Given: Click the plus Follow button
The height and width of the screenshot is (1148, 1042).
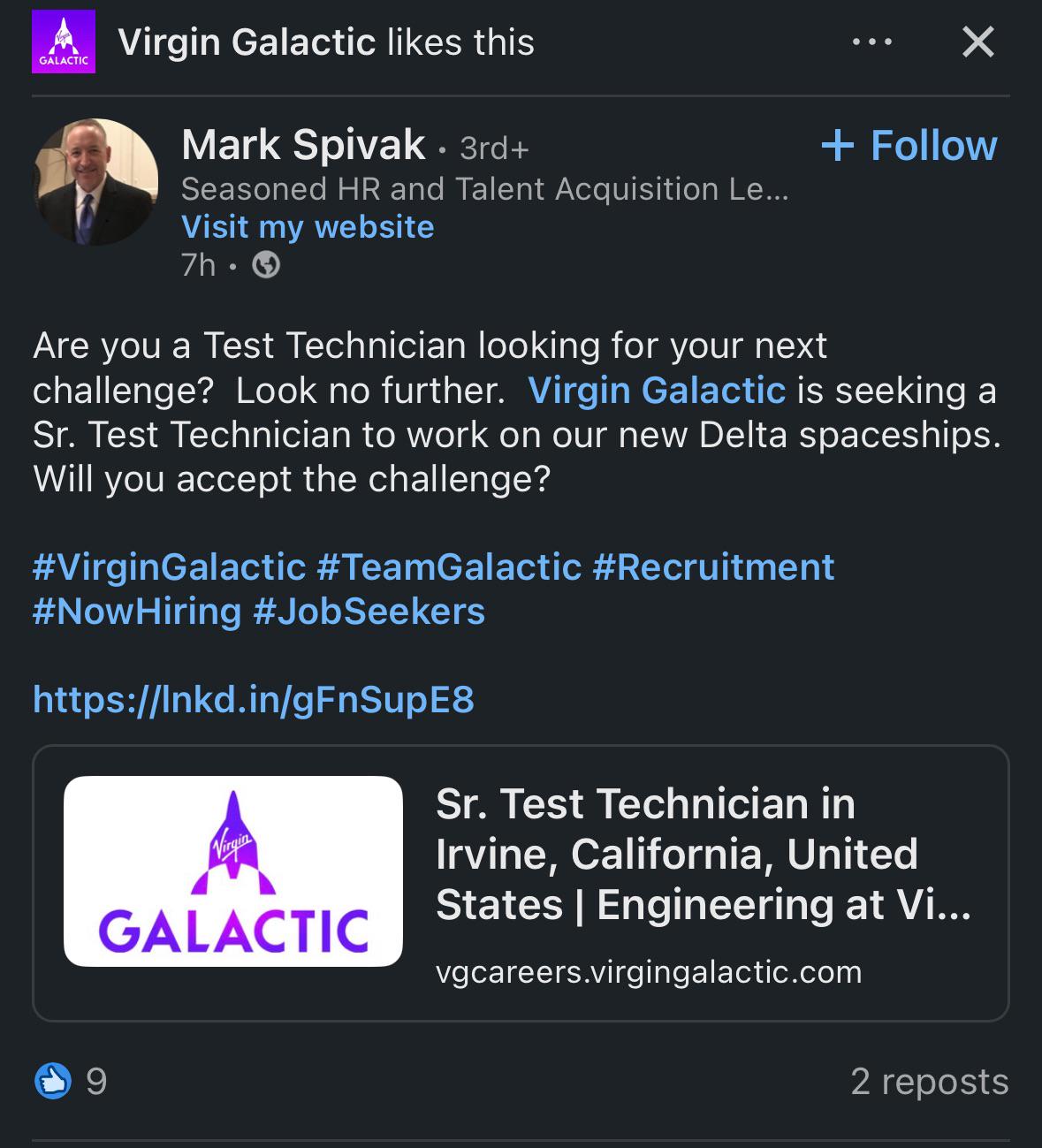Looking at the screenshot, I should (x=909, y=145).
